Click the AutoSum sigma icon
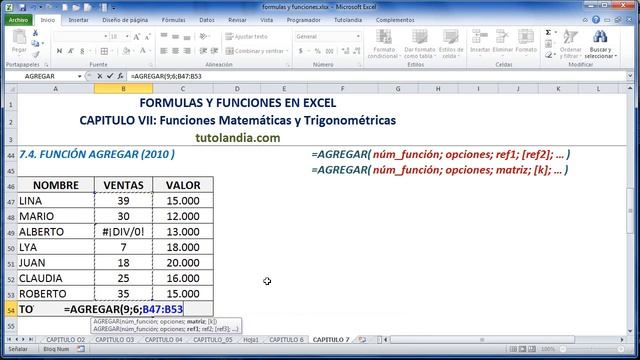Image resolution: width=640 pixels, height=360 pixels. [548, 33]
